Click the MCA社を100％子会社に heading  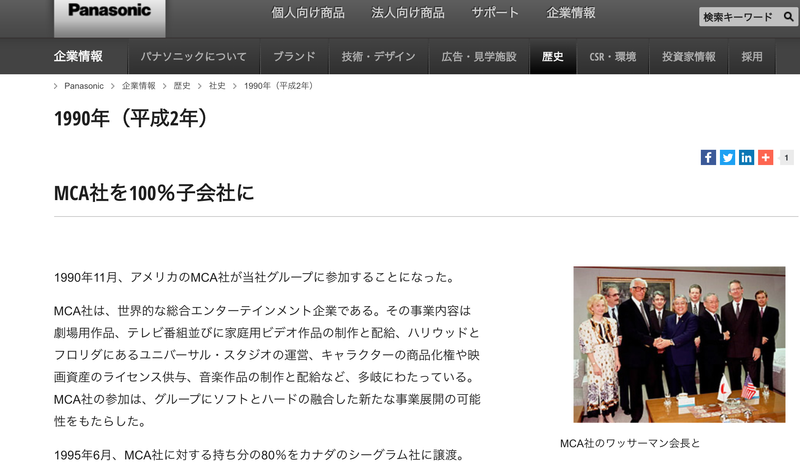(154, 193)
